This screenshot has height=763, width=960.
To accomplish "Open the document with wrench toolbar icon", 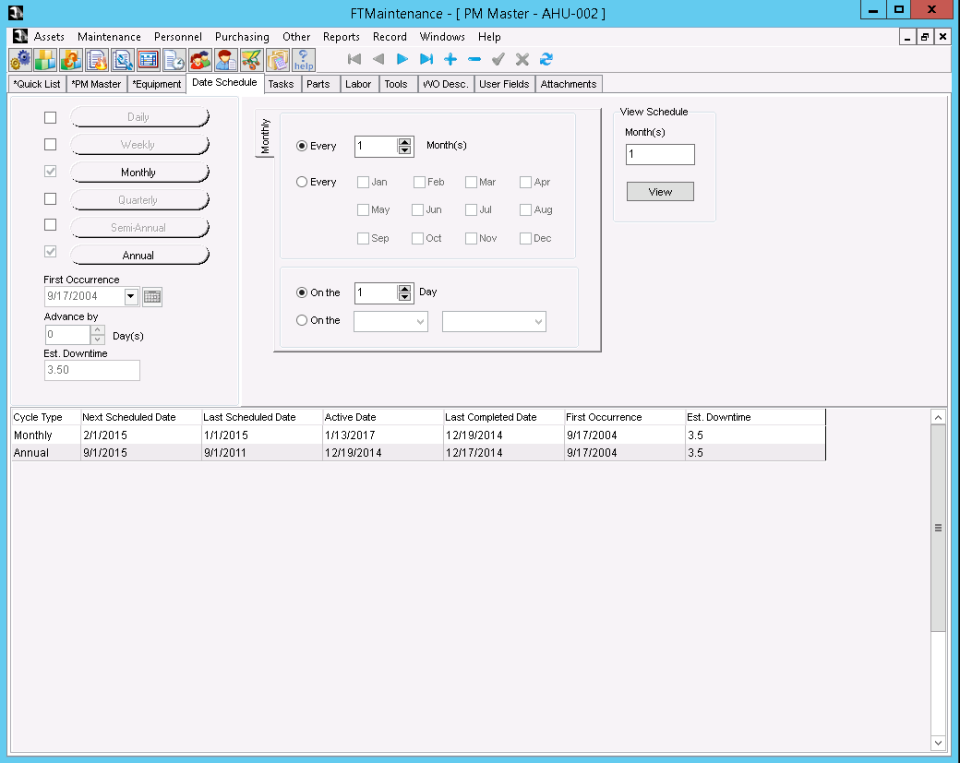I will (123, 60).
